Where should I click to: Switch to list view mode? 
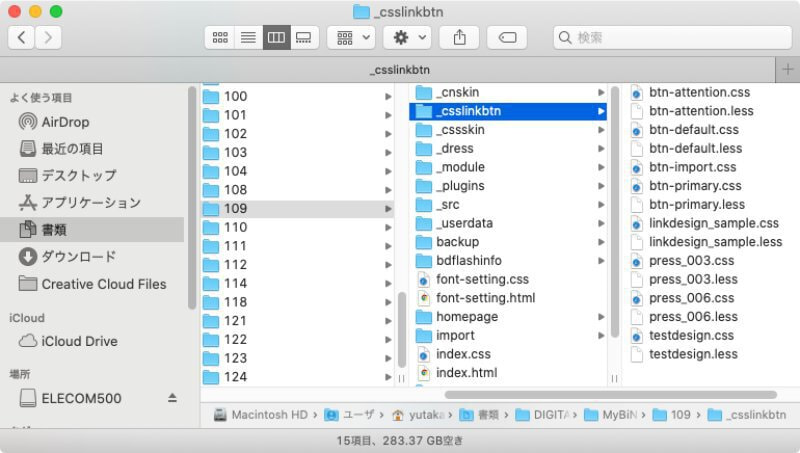(x=247, y=37)
